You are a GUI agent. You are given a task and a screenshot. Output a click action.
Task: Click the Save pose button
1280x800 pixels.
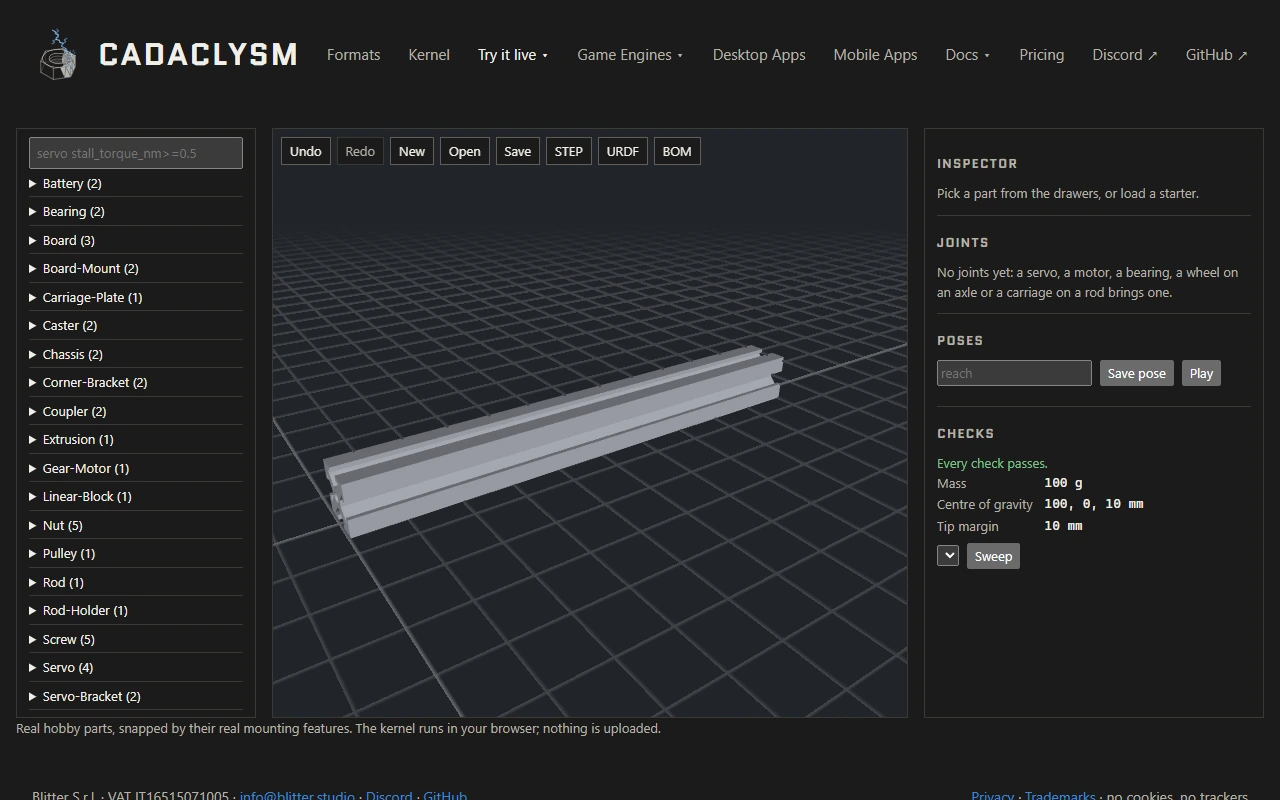(1137, 374)
